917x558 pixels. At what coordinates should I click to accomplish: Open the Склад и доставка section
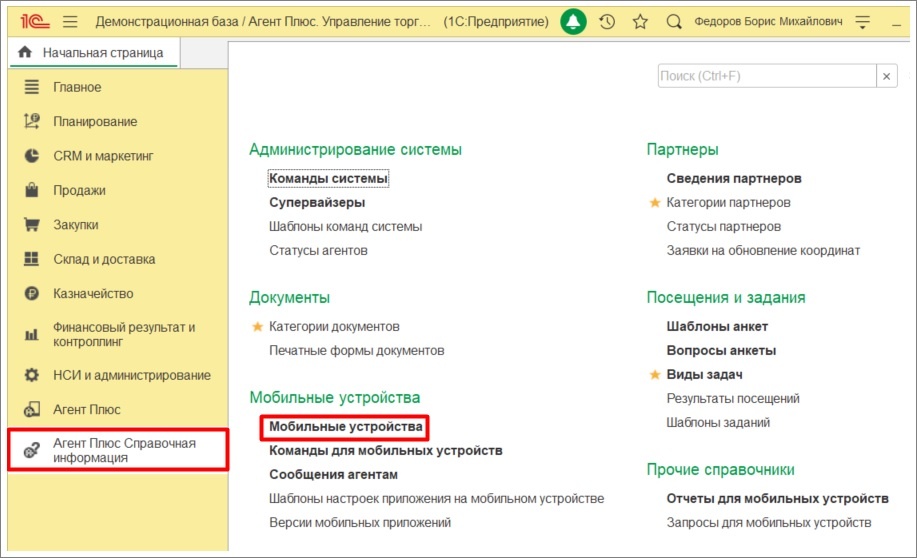[104, 259]
